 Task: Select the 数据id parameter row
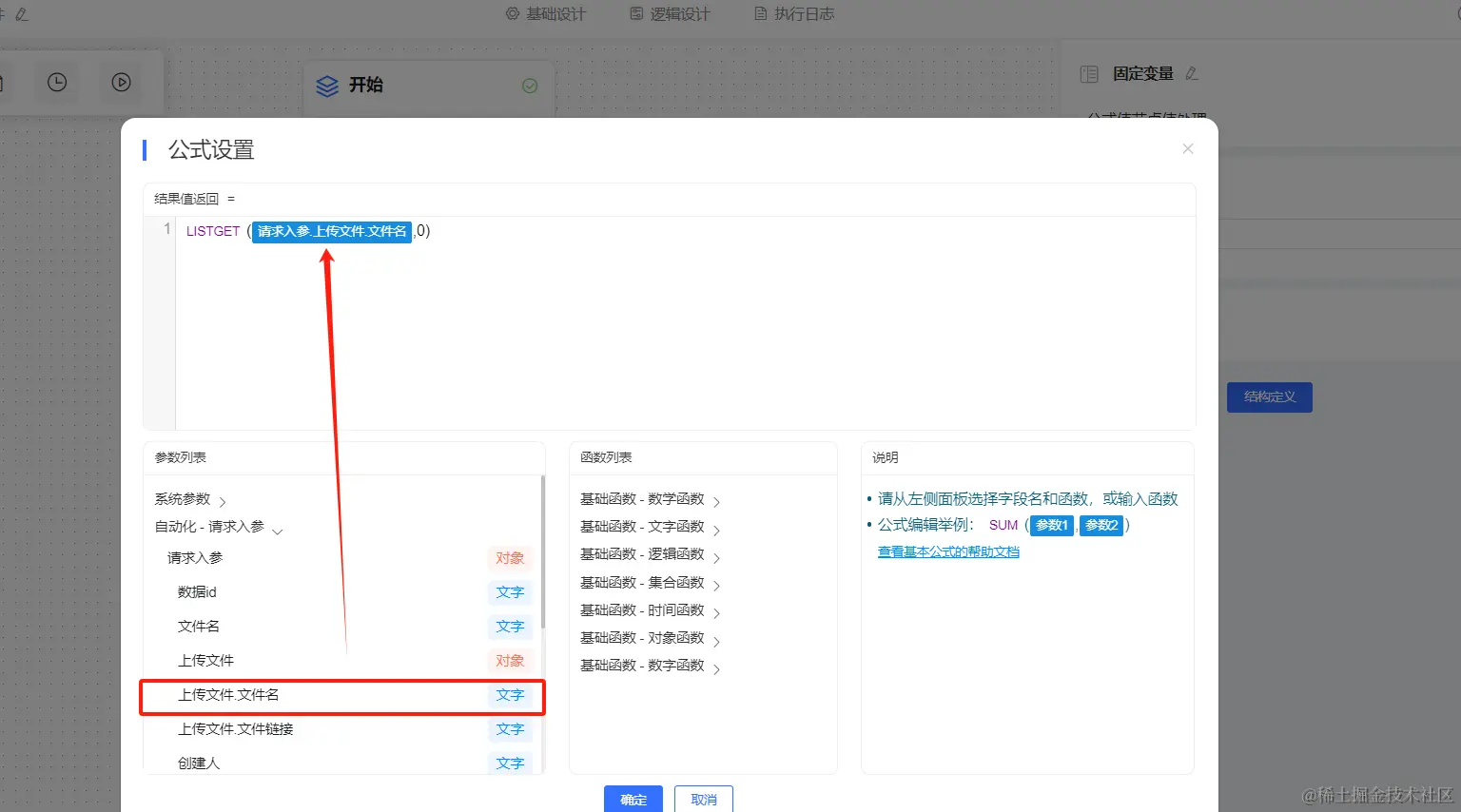(x=342, y=592)
